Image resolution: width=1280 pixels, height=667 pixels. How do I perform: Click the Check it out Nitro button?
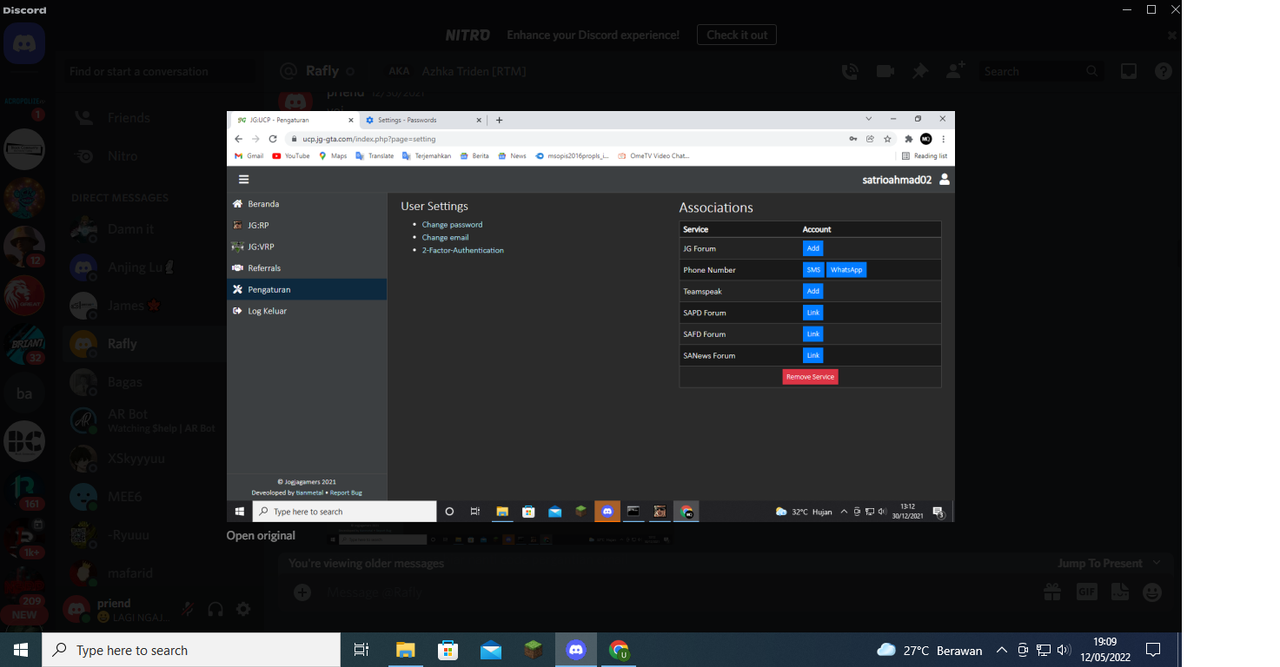pyautogui.click(x=737, y=35)
